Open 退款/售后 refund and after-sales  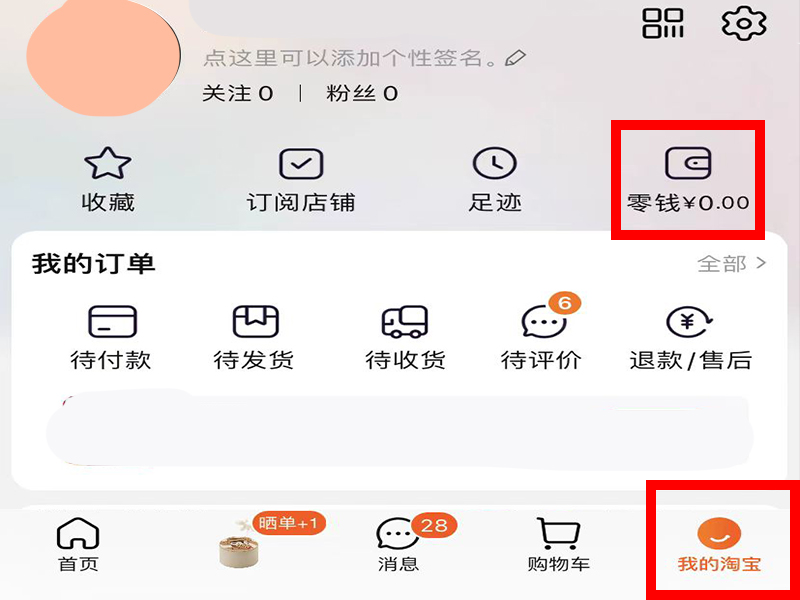(x=691, y=337)
